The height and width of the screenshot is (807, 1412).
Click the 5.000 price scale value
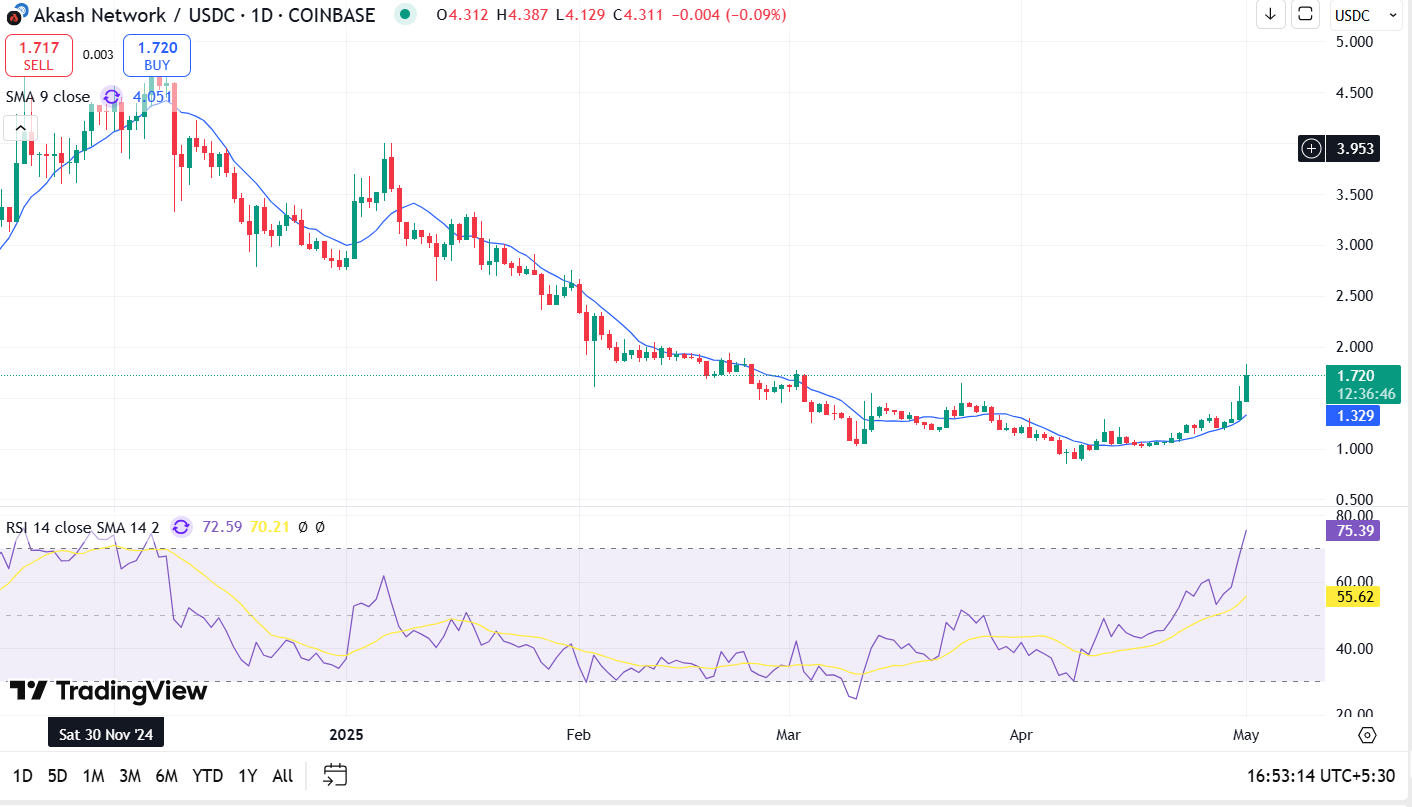(1354, 42)
